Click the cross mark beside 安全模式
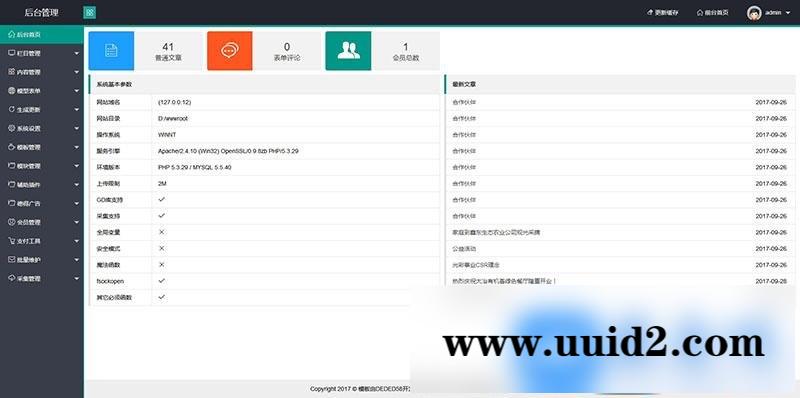 (x=162, y=248)
